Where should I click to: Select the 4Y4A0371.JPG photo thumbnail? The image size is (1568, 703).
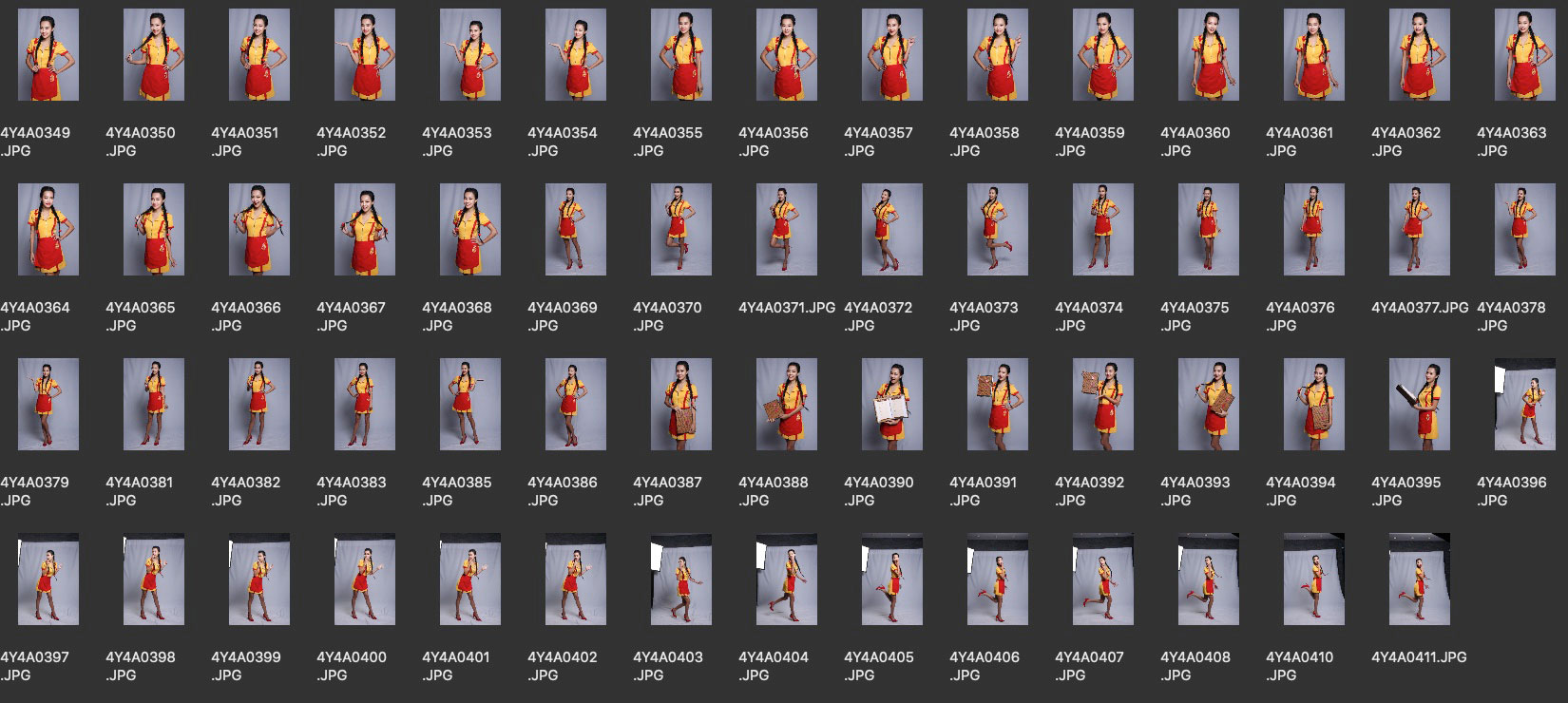pyautogui.click(x=786, y=230)
